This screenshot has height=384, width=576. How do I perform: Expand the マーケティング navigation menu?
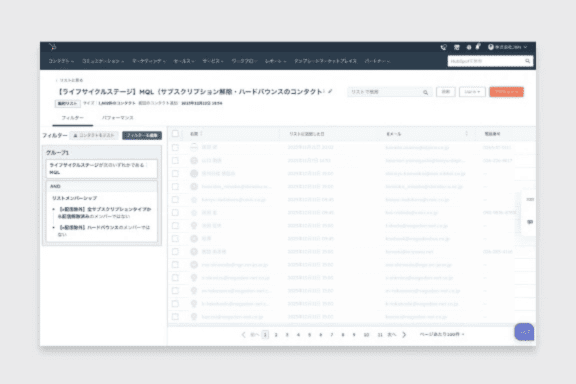pos(149,61)
